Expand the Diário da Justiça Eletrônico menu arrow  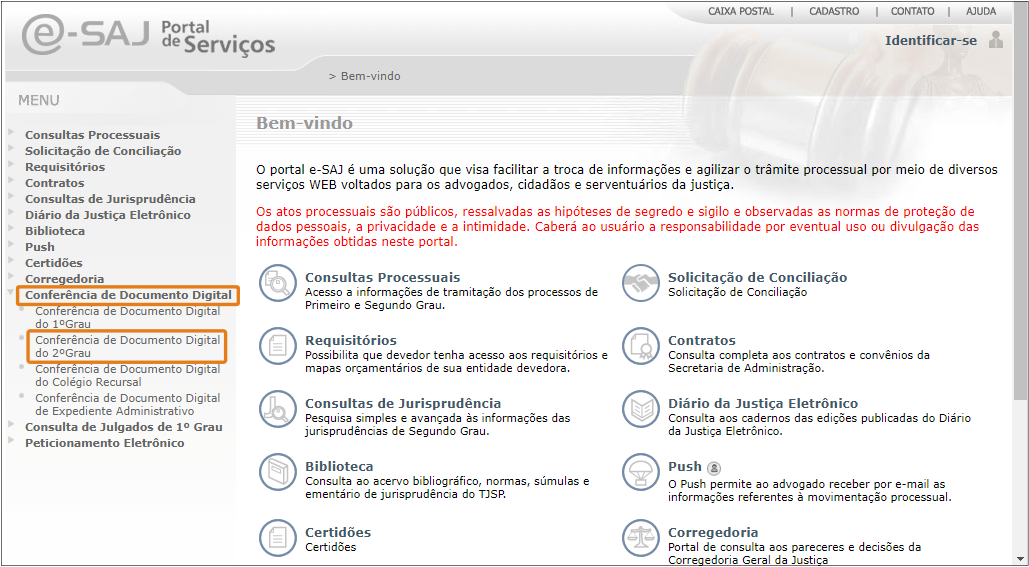[11, 212]
